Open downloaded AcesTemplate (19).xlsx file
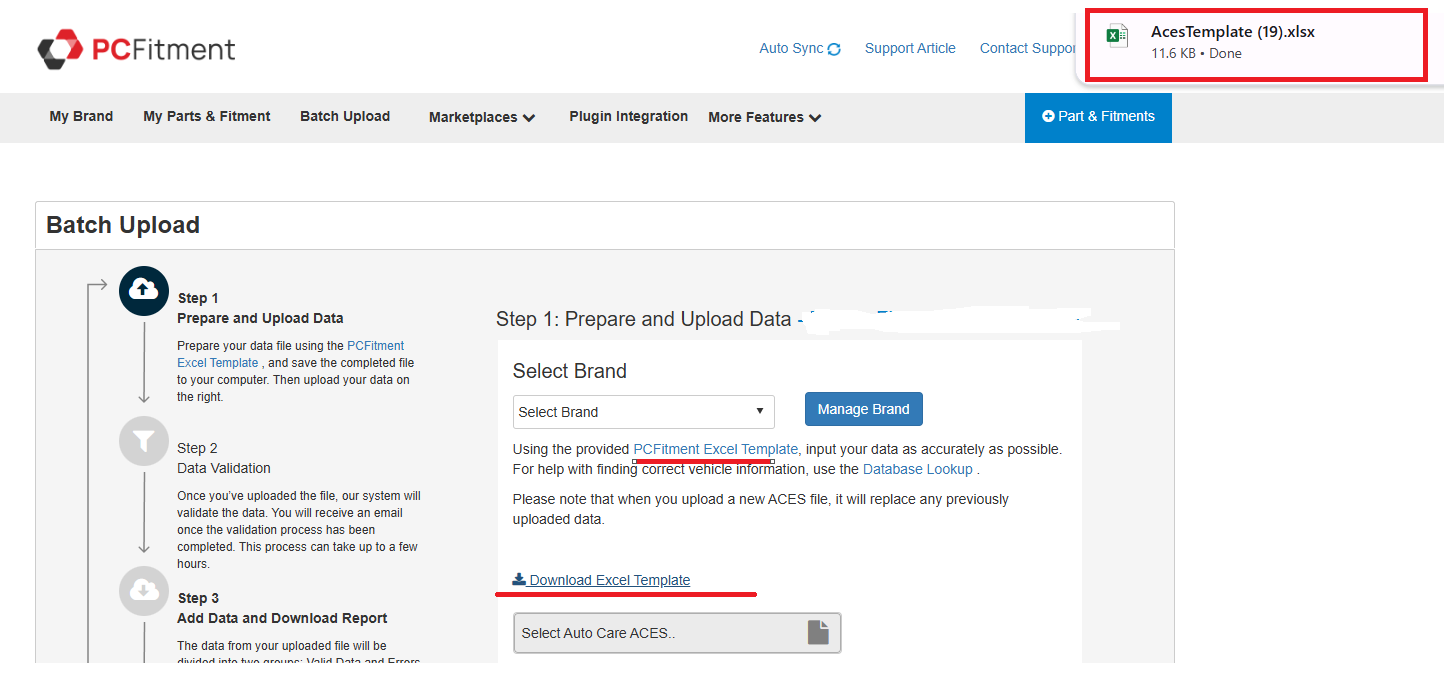 coord(1232,32)
